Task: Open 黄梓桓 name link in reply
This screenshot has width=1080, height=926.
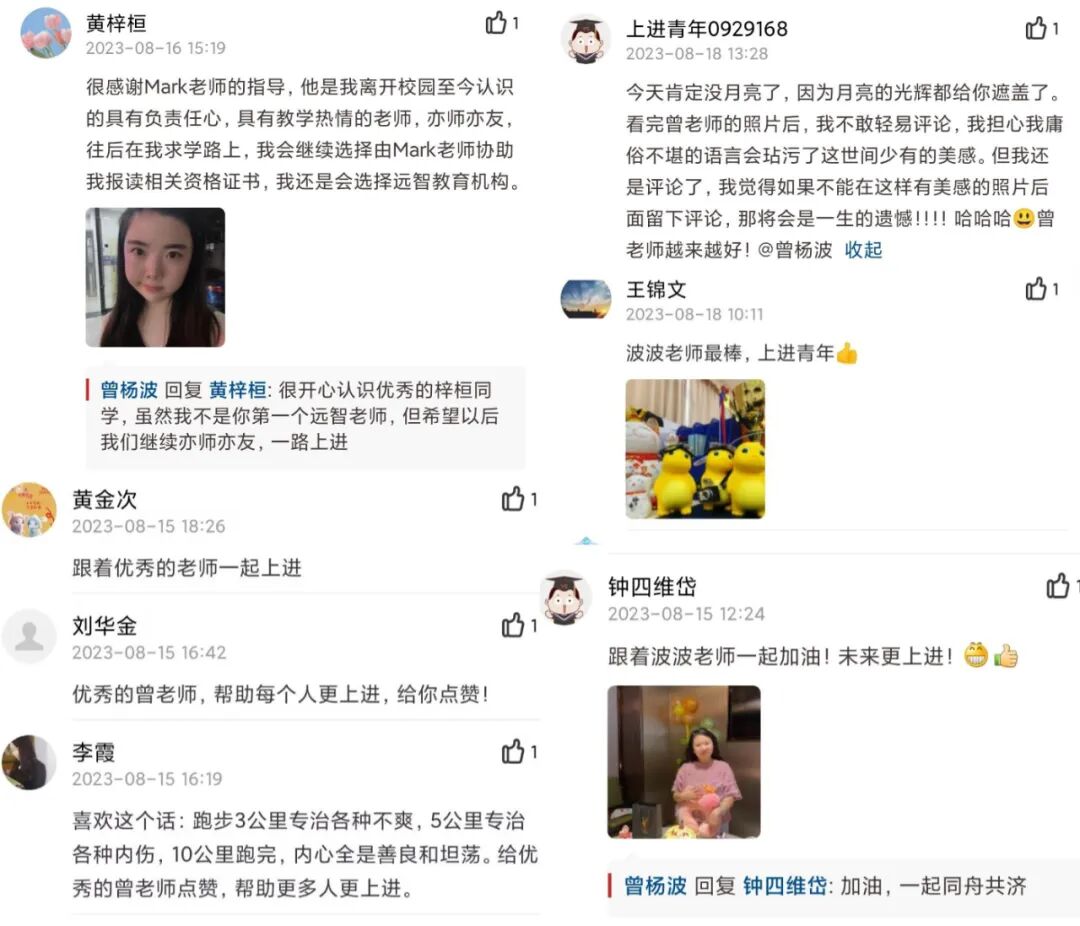Action: click(238, 390)
